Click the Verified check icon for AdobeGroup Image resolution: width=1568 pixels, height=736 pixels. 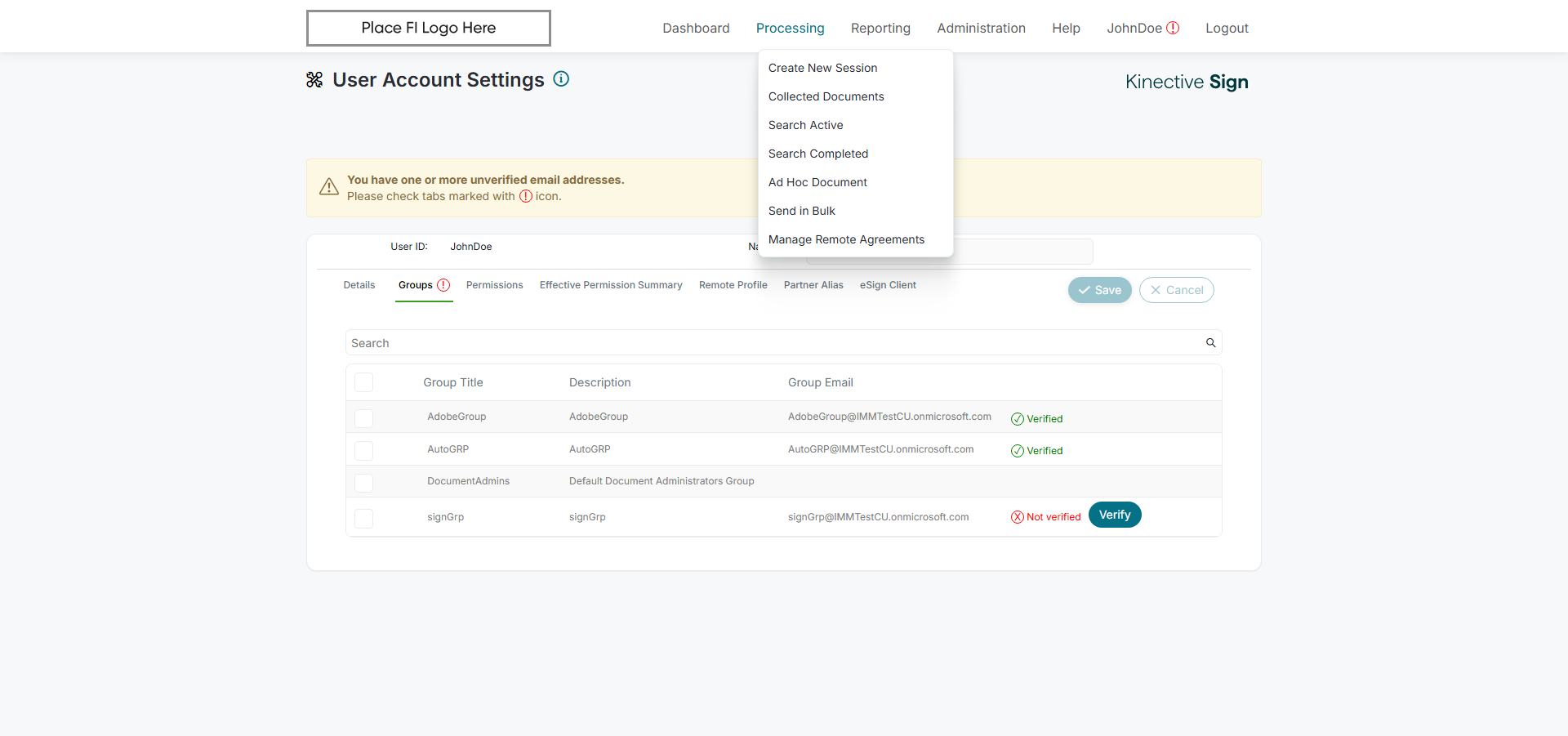[x=1018, y=419]
